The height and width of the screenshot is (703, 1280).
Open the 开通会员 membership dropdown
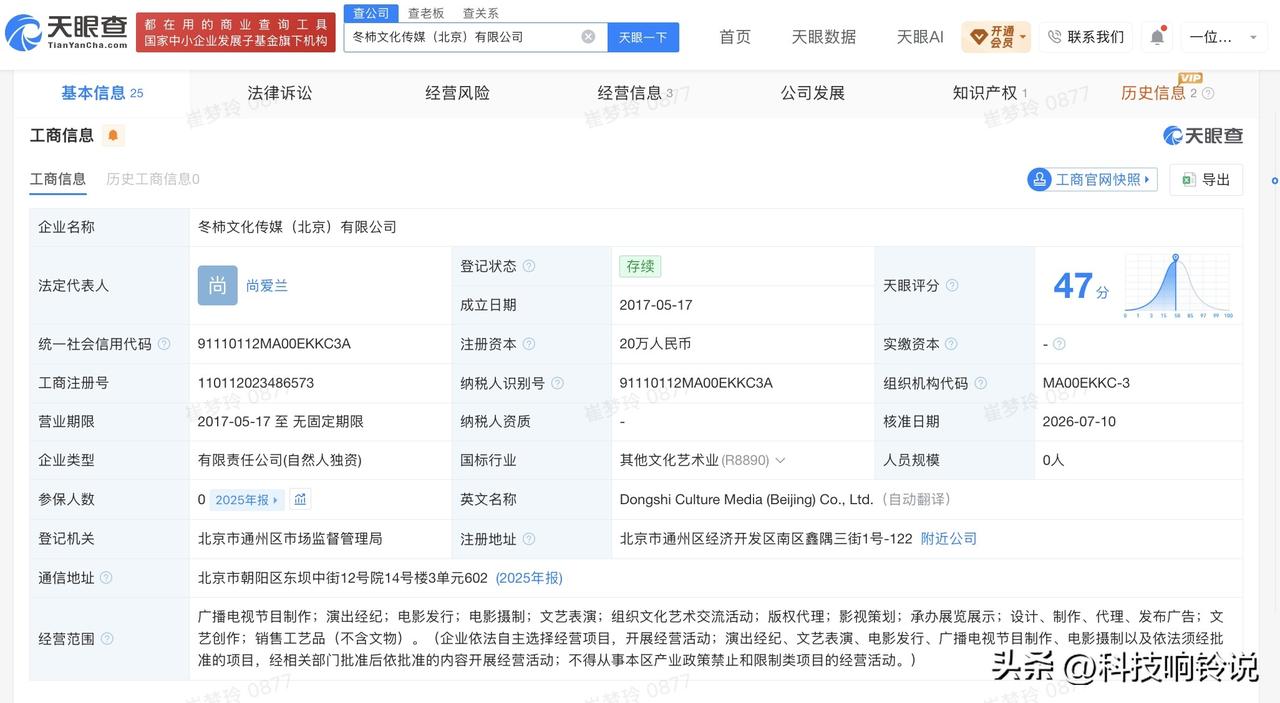[x=996, y=37]
